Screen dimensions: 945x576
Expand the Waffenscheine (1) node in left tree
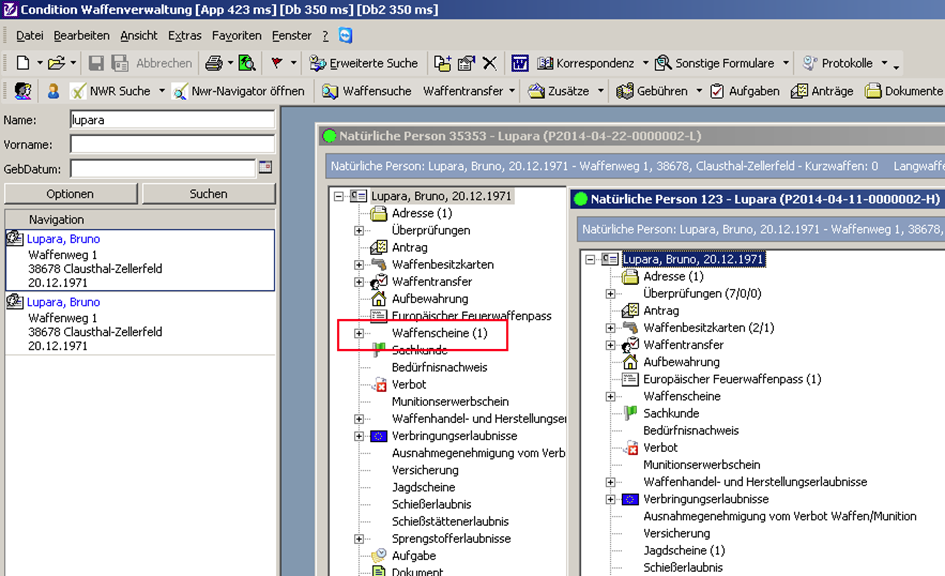tap(359, 333)
